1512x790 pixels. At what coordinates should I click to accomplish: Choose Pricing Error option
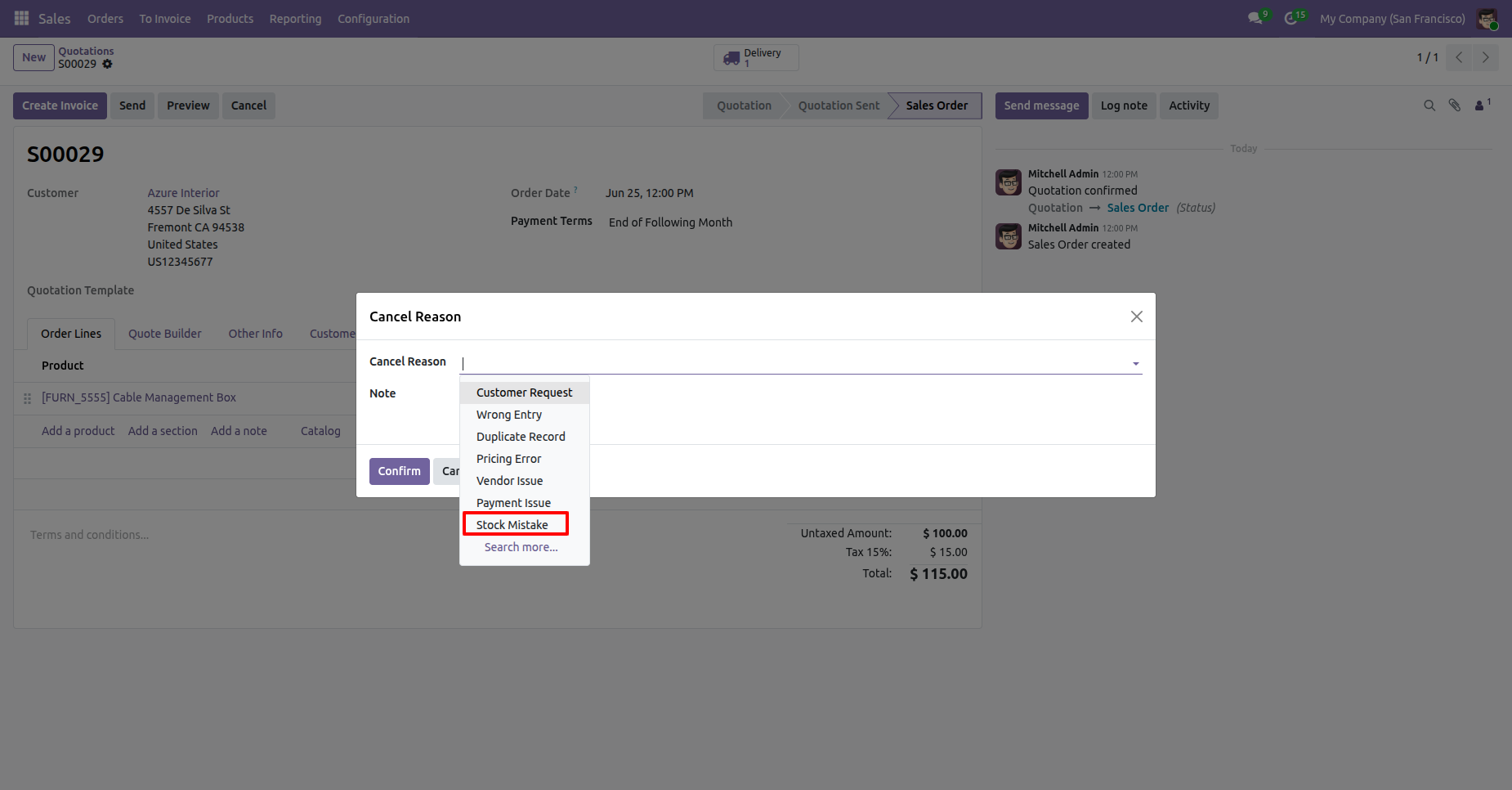click(x=525, y=459)
